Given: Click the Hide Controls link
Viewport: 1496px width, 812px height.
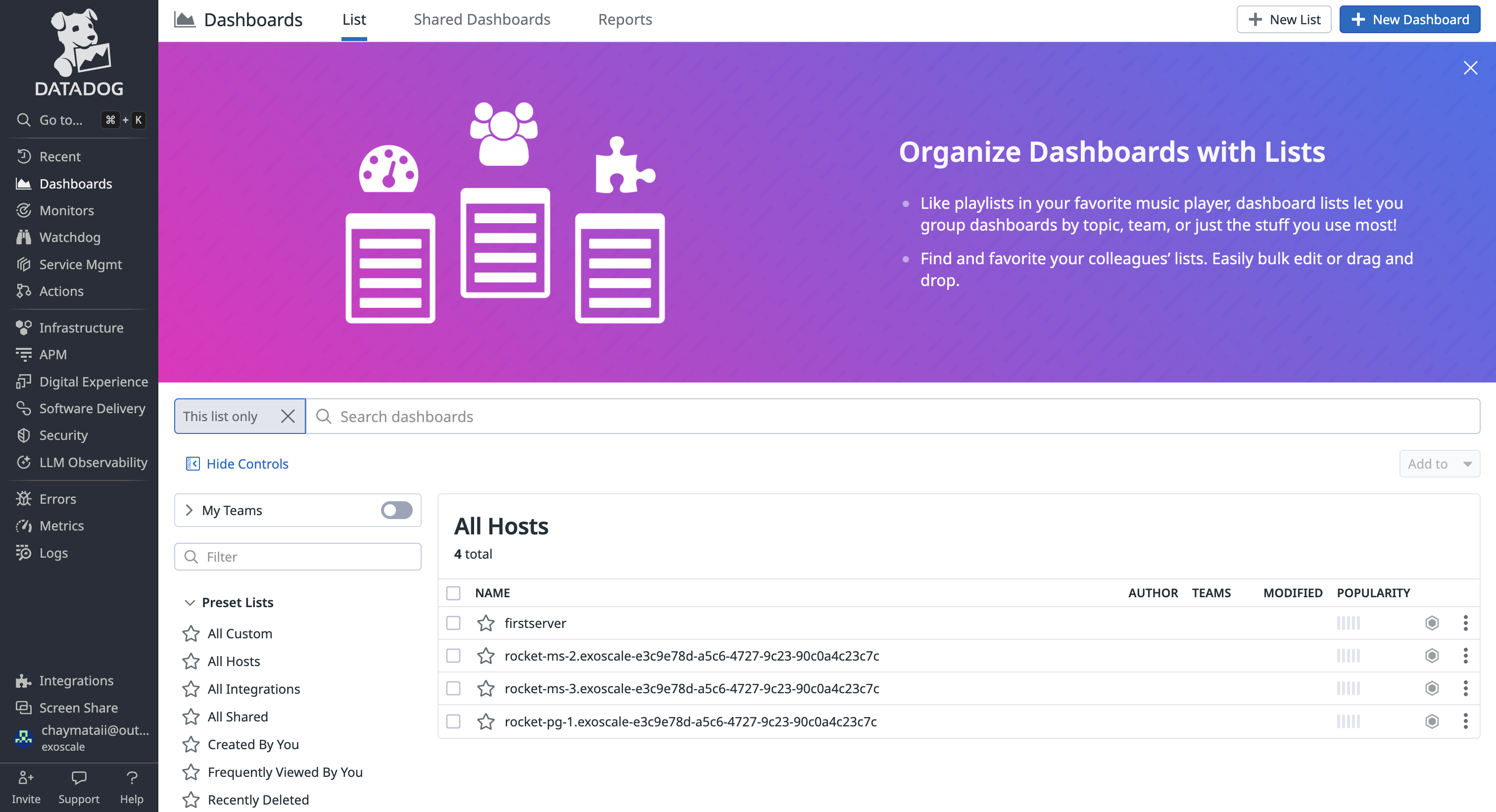Looking at the screenshot, I should [247, 464].
